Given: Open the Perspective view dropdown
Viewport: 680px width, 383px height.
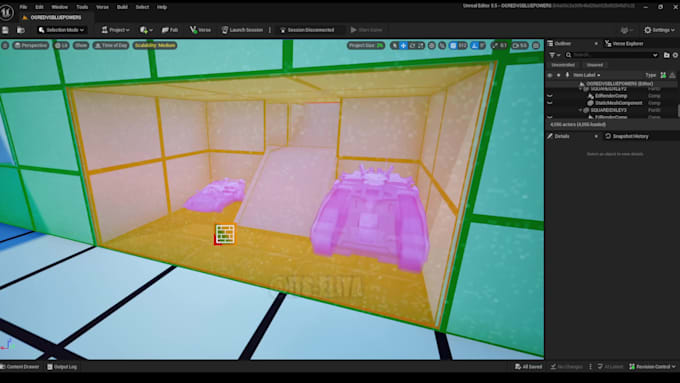Looking at the screenshot, I should (31, 45).
